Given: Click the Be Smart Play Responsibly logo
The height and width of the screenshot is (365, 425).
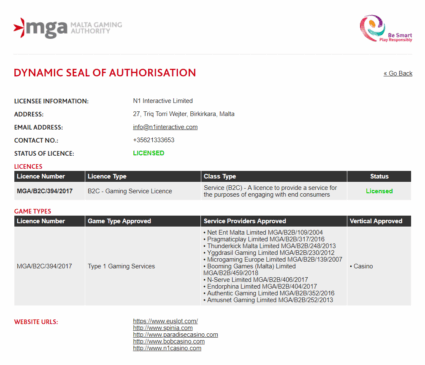Looking at the screenshot, I should click(x=386, y=28).
